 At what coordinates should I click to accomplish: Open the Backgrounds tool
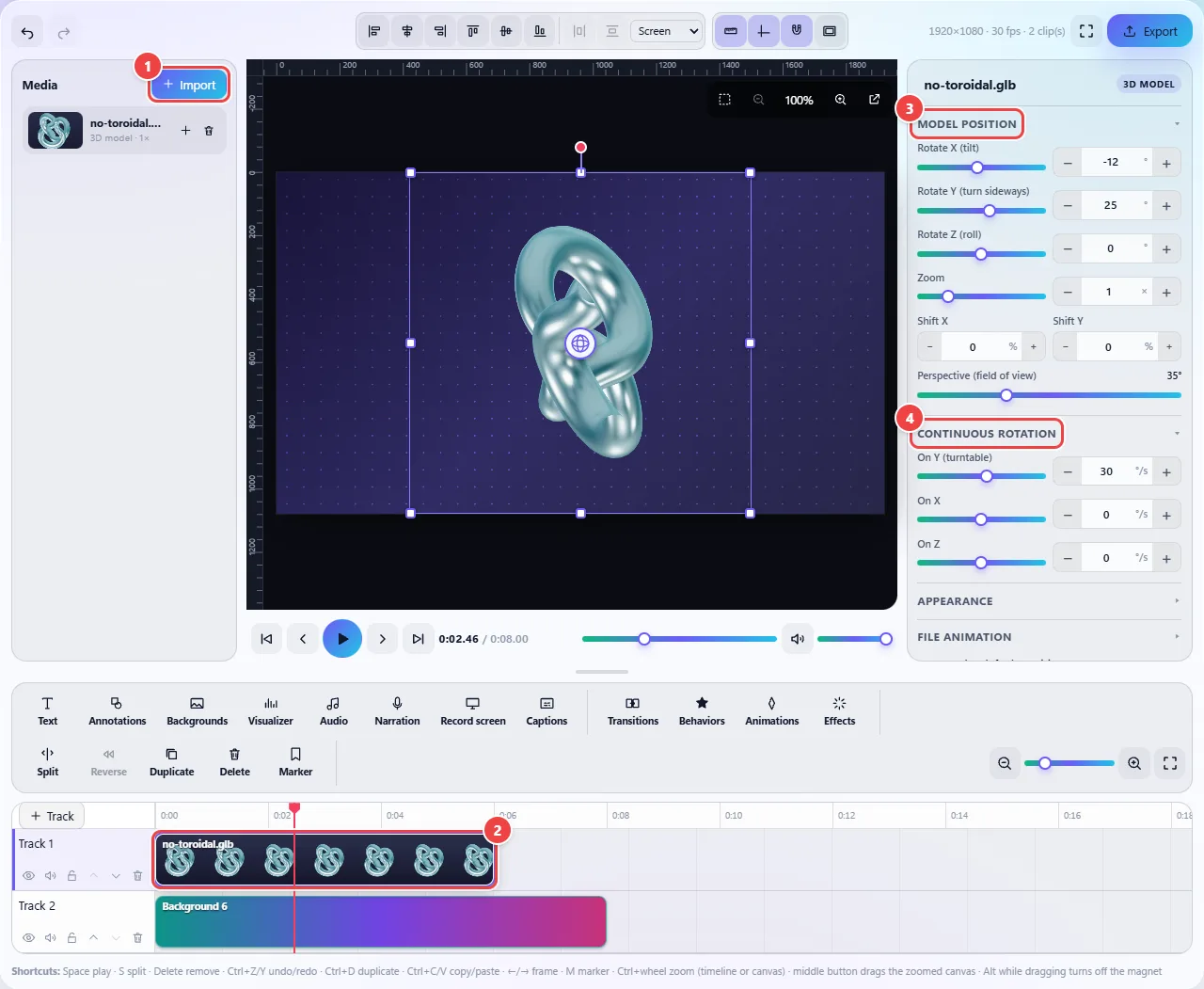198,711
